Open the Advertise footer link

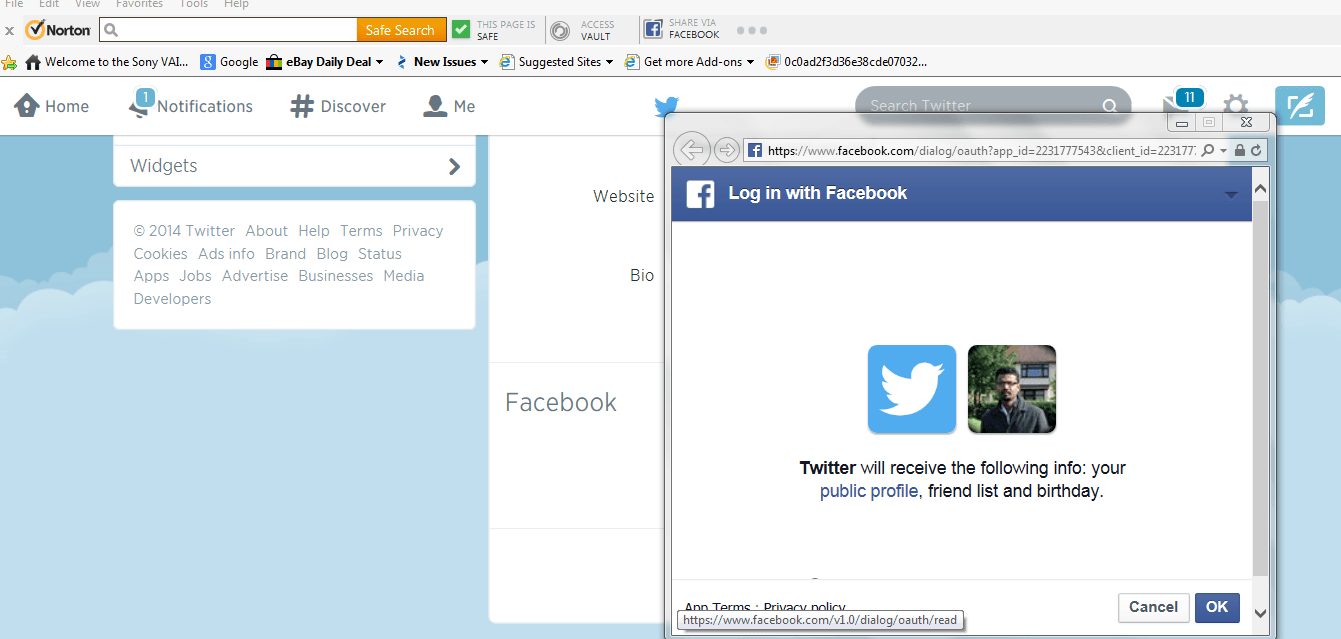(255, 276)
